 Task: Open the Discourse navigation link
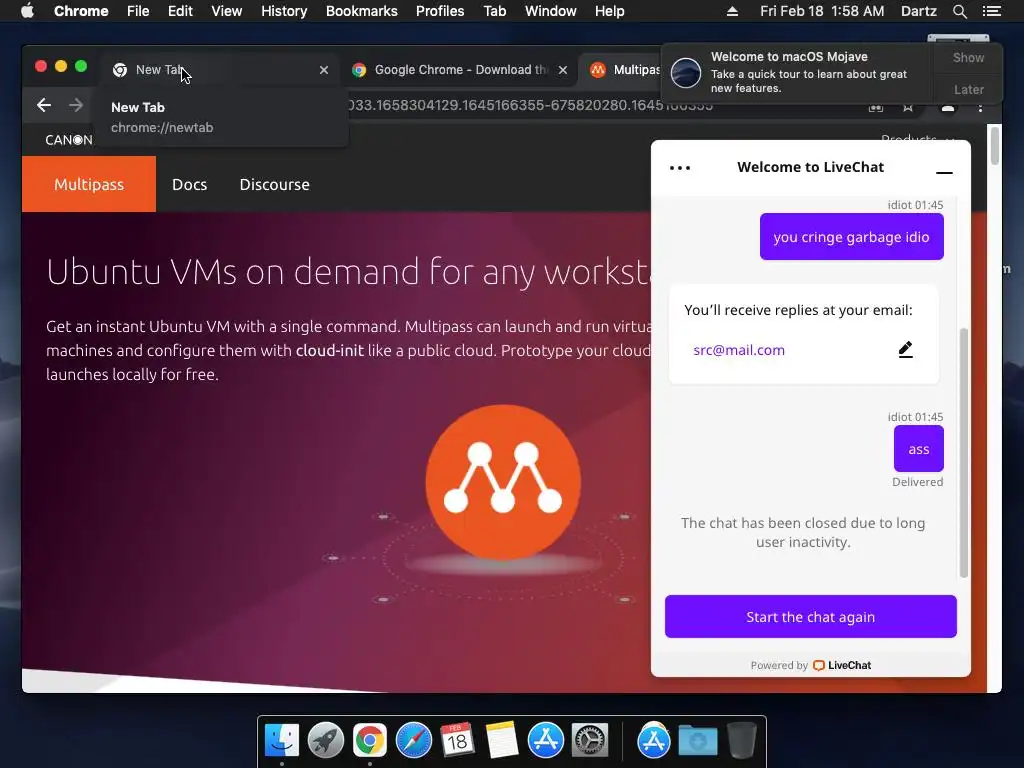coord(274,184)
